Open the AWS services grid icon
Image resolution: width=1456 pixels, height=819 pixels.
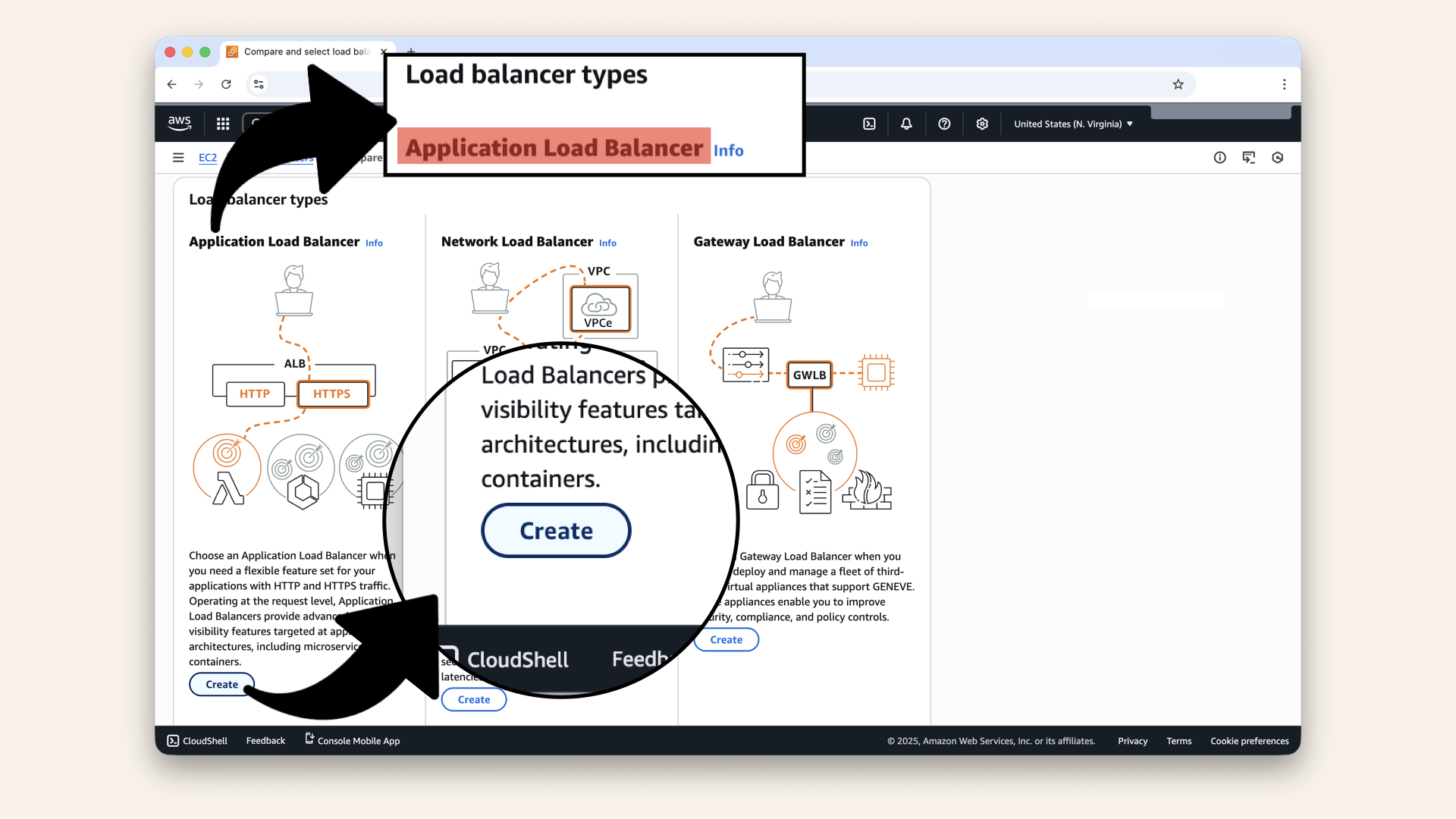(222, 124)
